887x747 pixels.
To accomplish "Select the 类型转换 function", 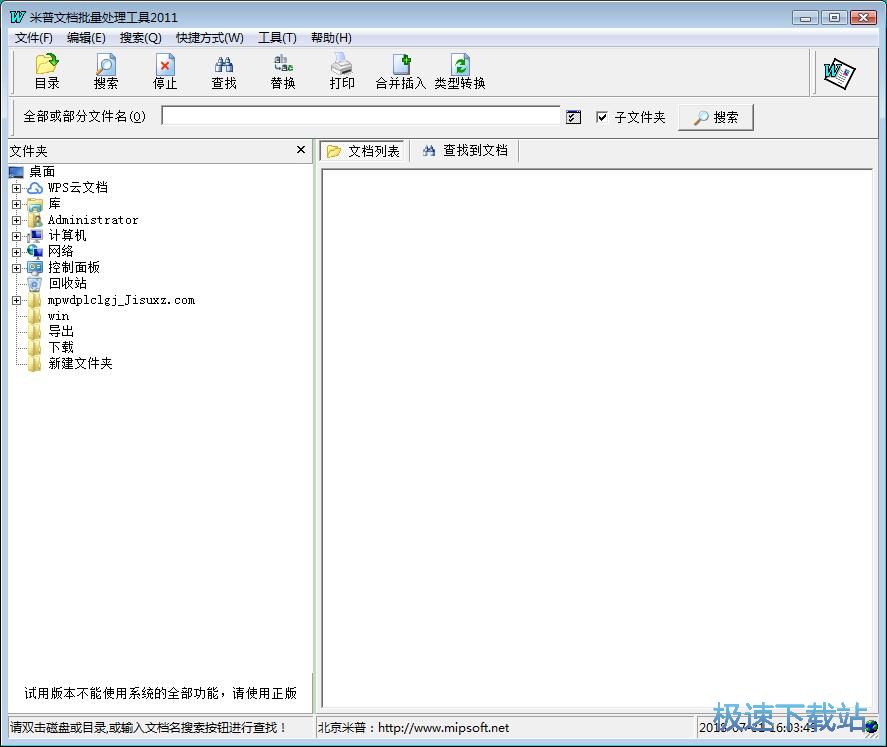I will pyautogui.click(x=459, y=70).
